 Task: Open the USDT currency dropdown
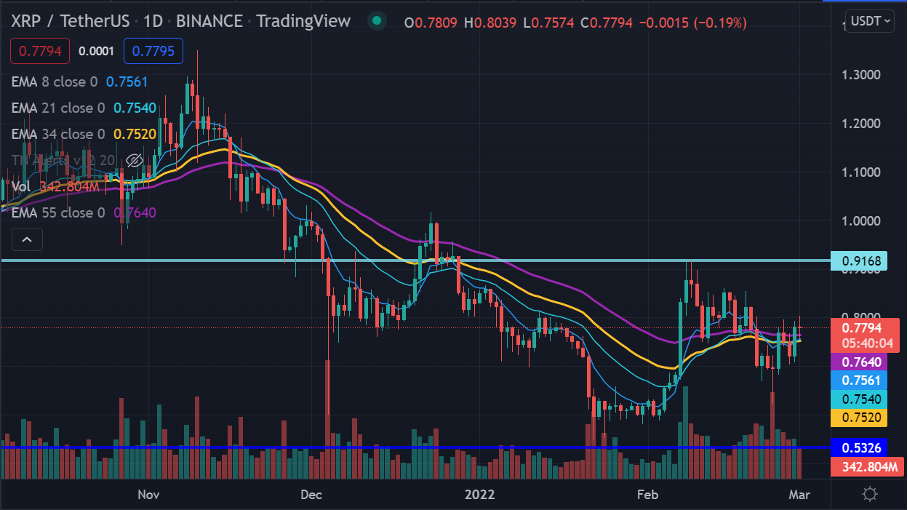pos(870,21)
